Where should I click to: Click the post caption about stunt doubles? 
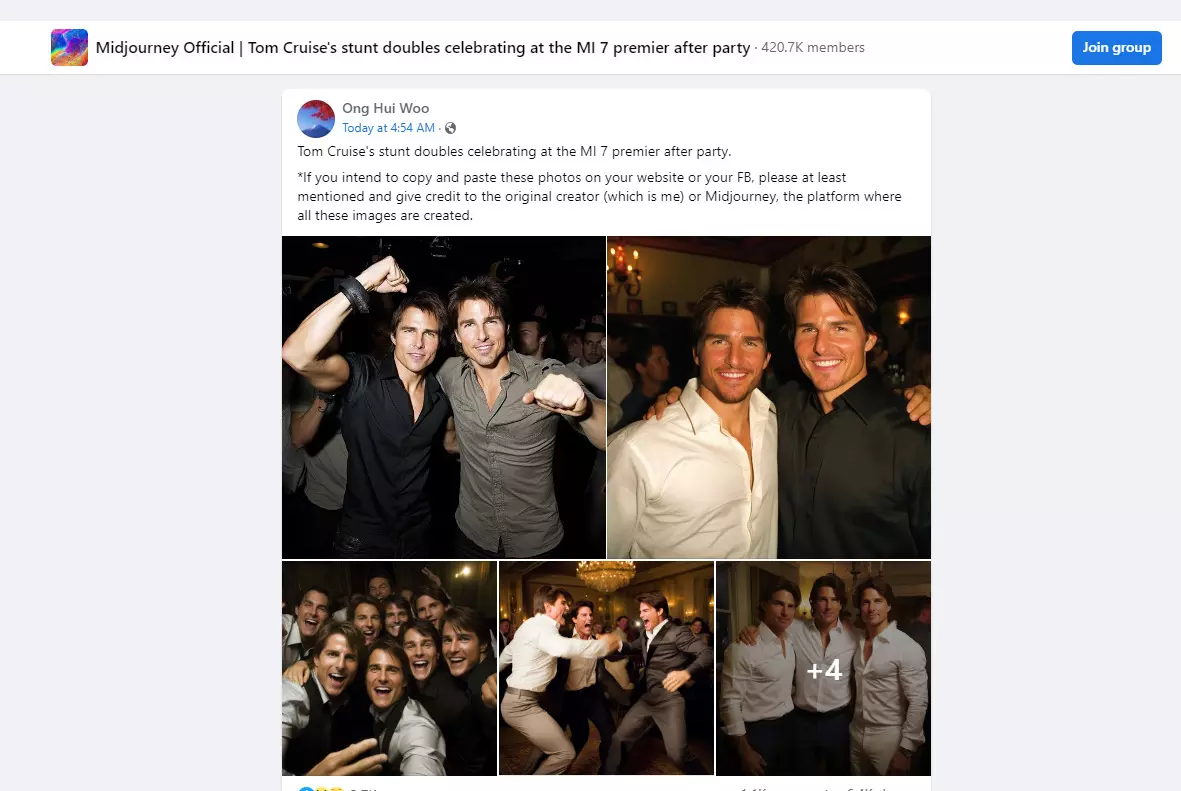pos(514,152)
